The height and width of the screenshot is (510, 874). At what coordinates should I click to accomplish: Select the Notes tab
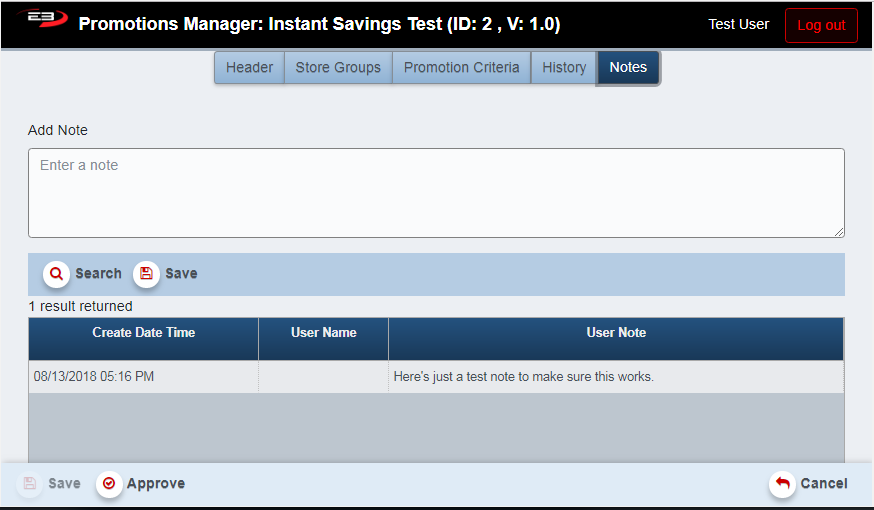628,68
